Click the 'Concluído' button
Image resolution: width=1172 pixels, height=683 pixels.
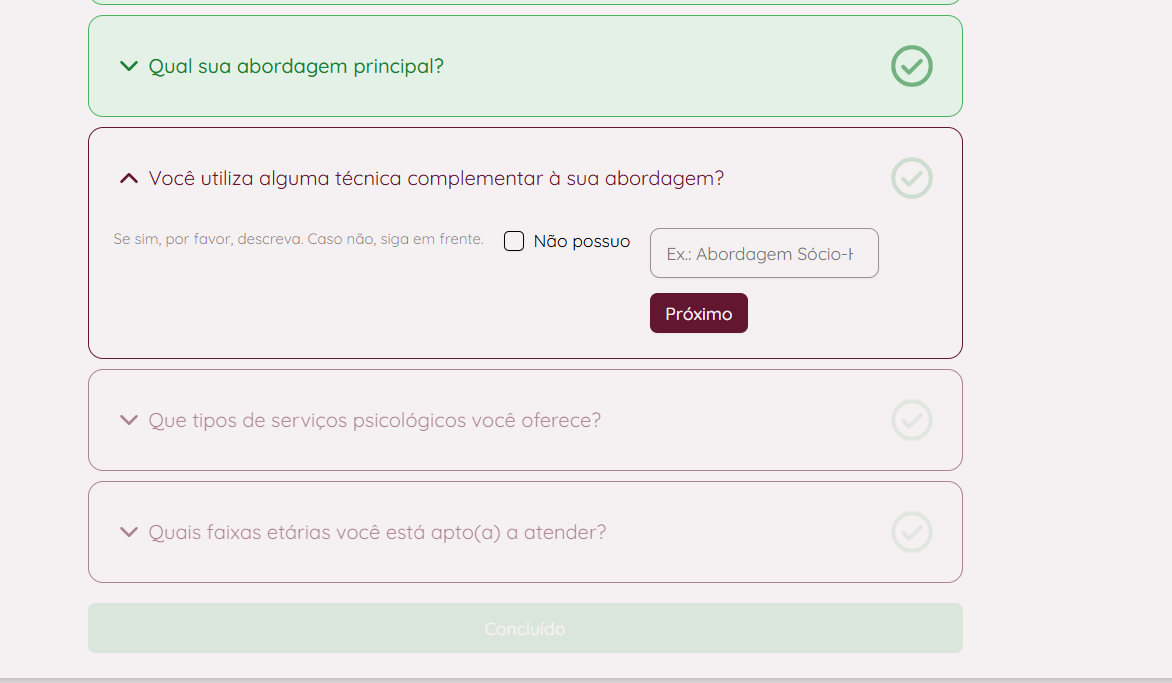coord(525,629)
